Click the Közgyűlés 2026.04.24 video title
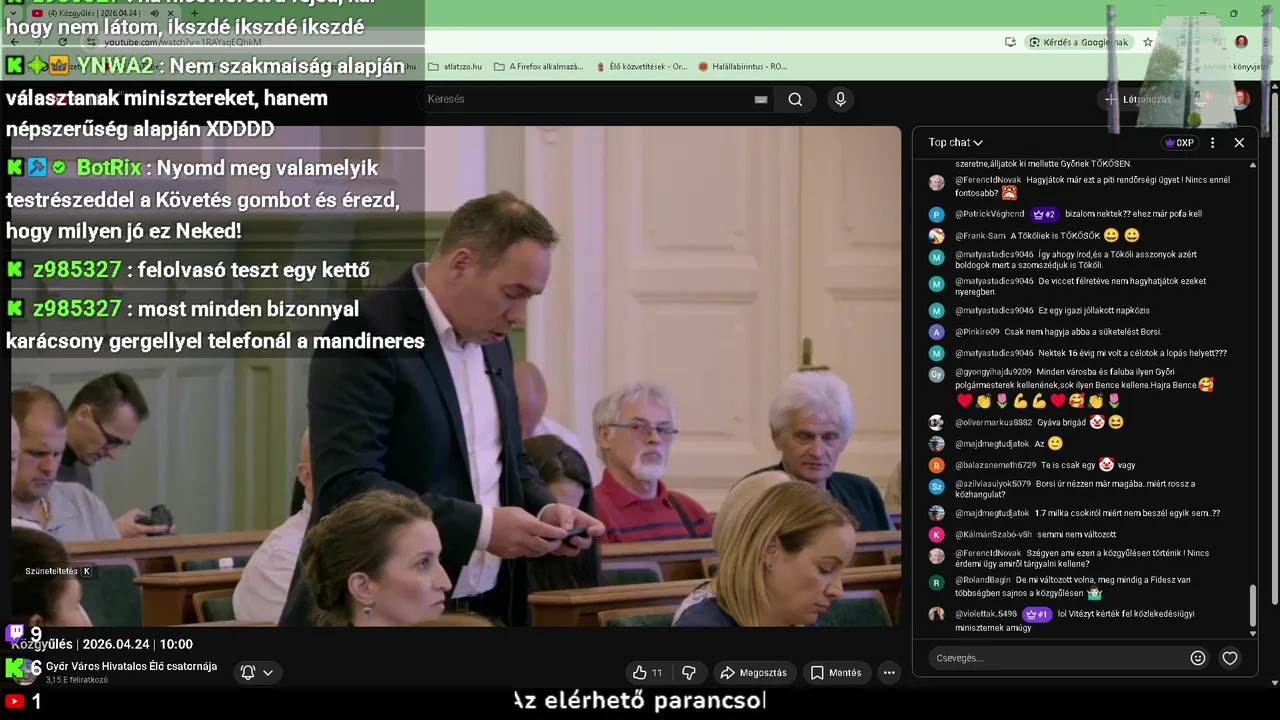Image resolution: width=1280 pixels, height=720 pixels. (x=102, y=644)
